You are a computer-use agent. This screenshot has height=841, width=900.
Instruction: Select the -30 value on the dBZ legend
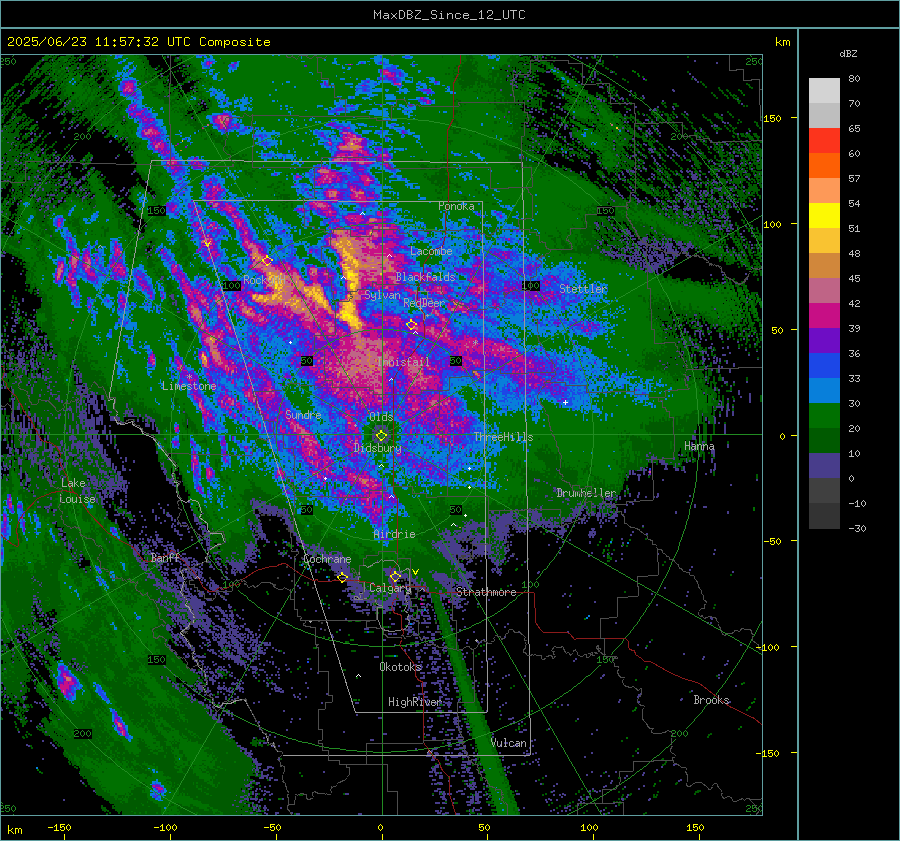coord(857,528)
